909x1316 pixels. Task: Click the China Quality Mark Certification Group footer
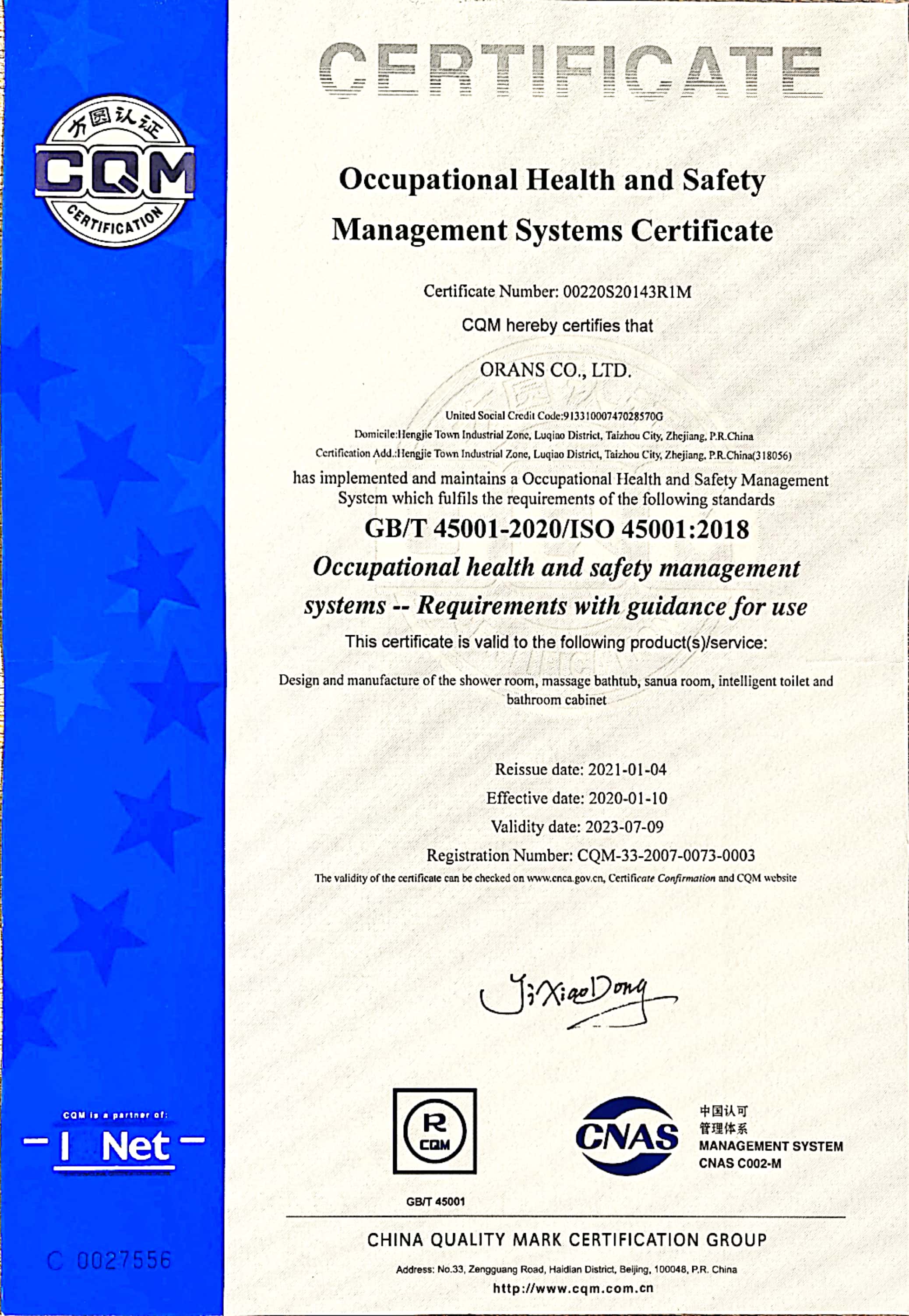pyautogui.click(x=566, y=1240)
